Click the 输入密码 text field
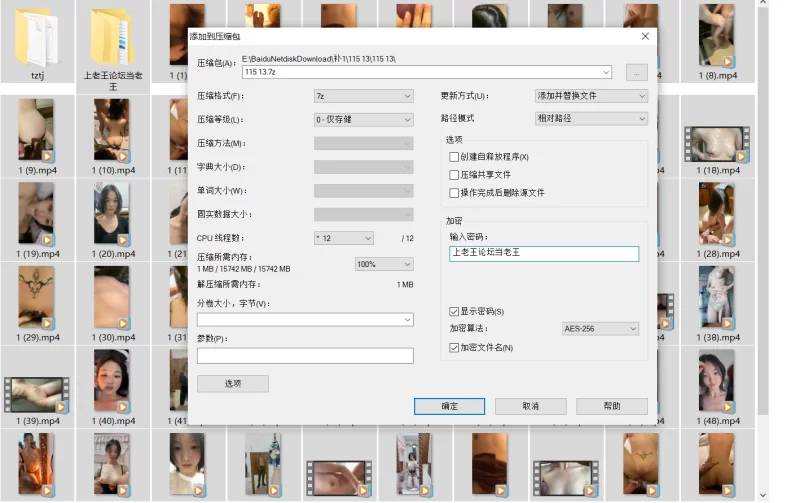Viewport: 800px width, 503px height. tap(544, 254)
